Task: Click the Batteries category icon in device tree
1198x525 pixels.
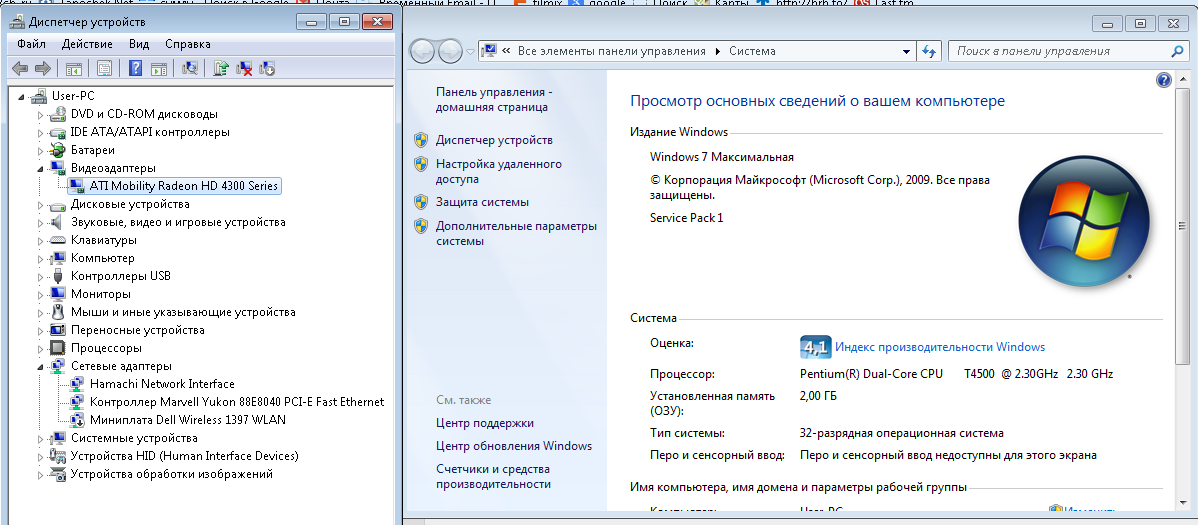Action: point(57,150)
